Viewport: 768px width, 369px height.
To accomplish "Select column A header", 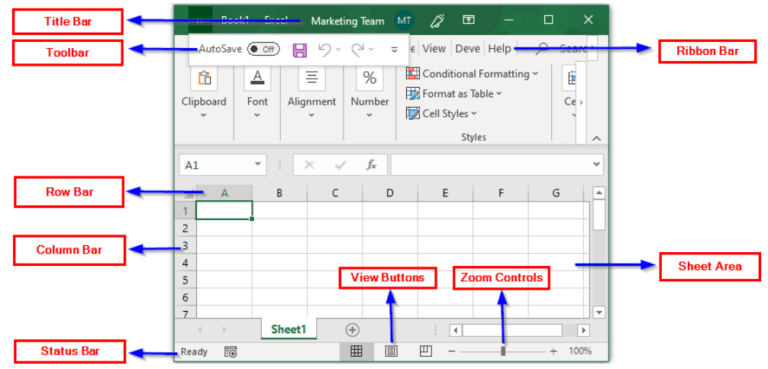I will [224, 193].
